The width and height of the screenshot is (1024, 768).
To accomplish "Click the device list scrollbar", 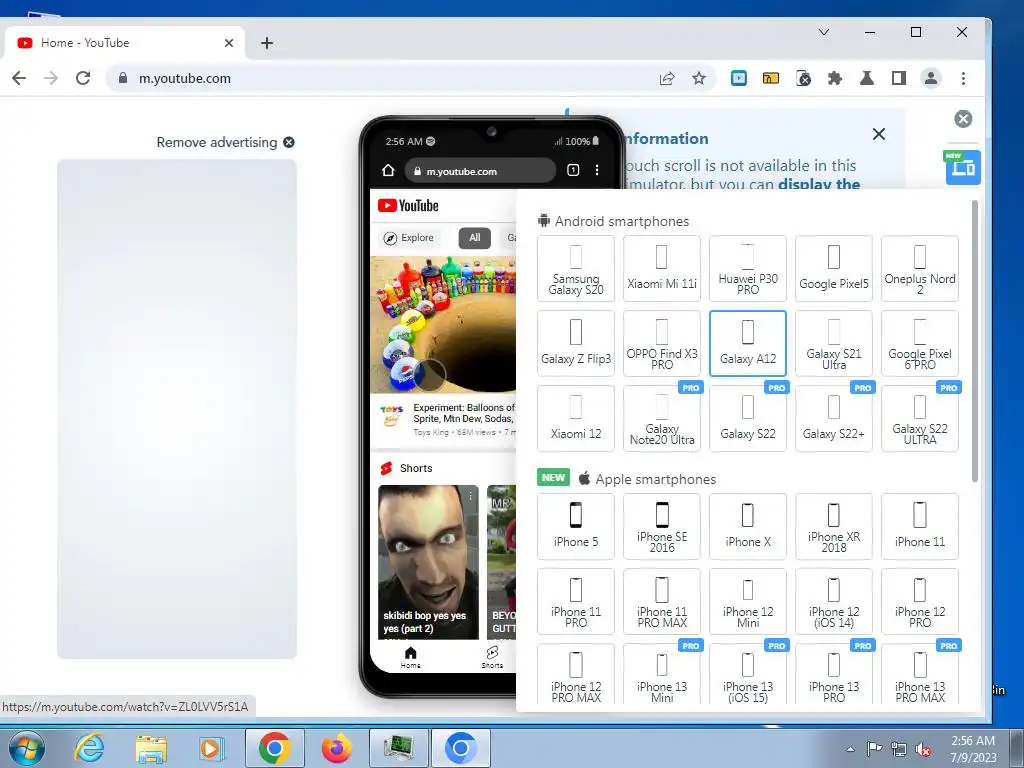I will (x=975, y=341).
